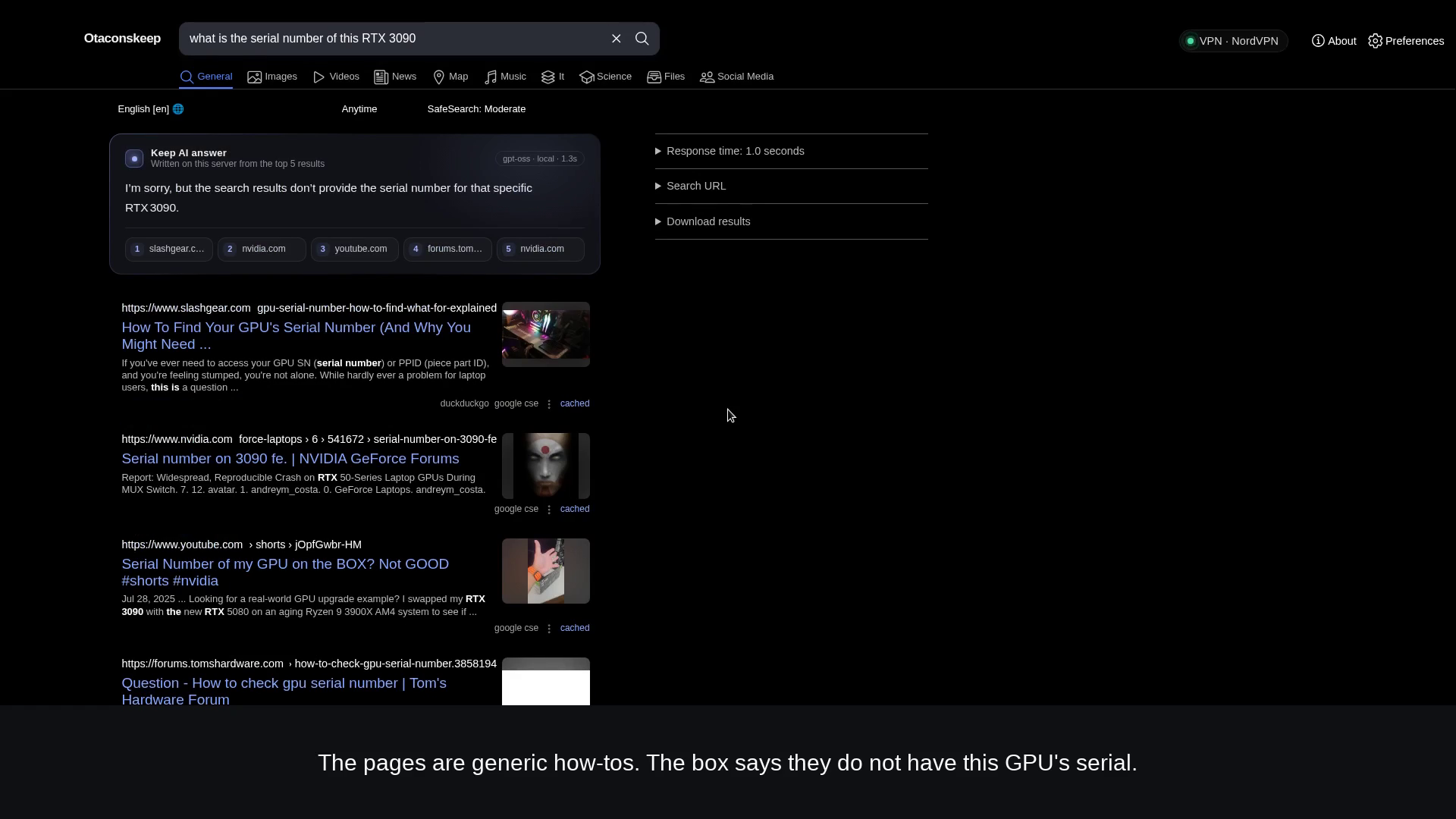Expand the Search URL section
1456x819 pixels.
pyautogui.click(x=791, y=186)
